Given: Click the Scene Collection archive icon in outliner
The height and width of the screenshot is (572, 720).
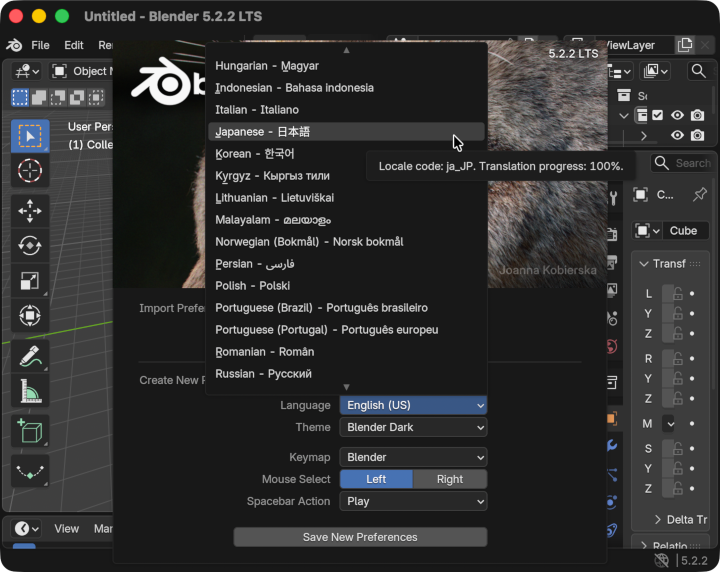Looking at the screenshot, I should pyautogui.click(x=624, y=95).
